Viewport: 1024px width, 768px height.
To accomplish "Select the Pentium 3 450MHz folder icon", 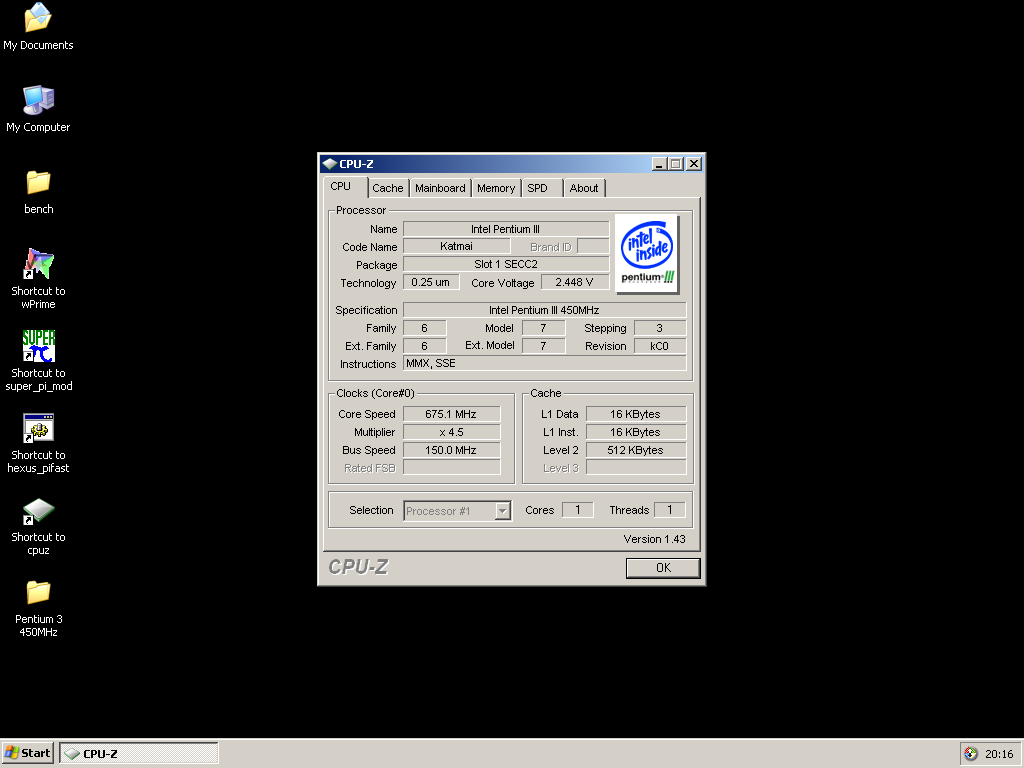I will pos(38,607).
